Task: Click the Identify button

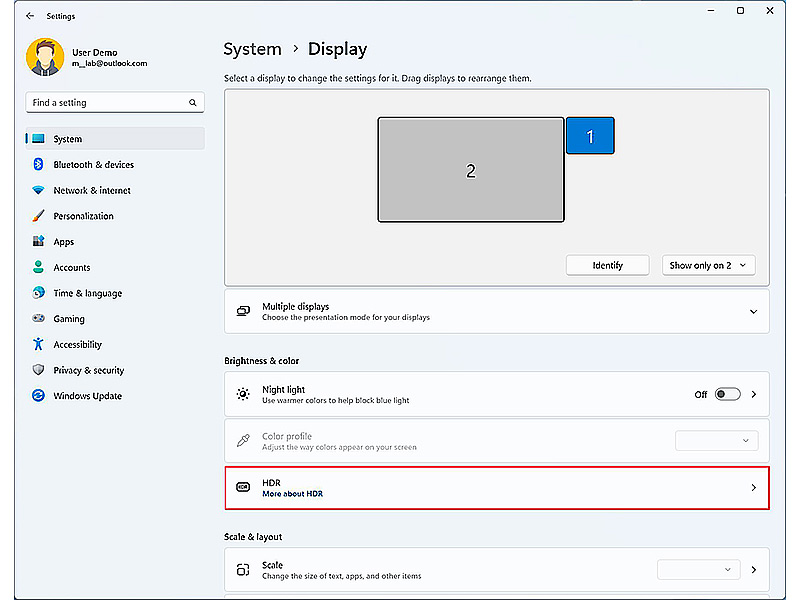Action: coord(607,265)
